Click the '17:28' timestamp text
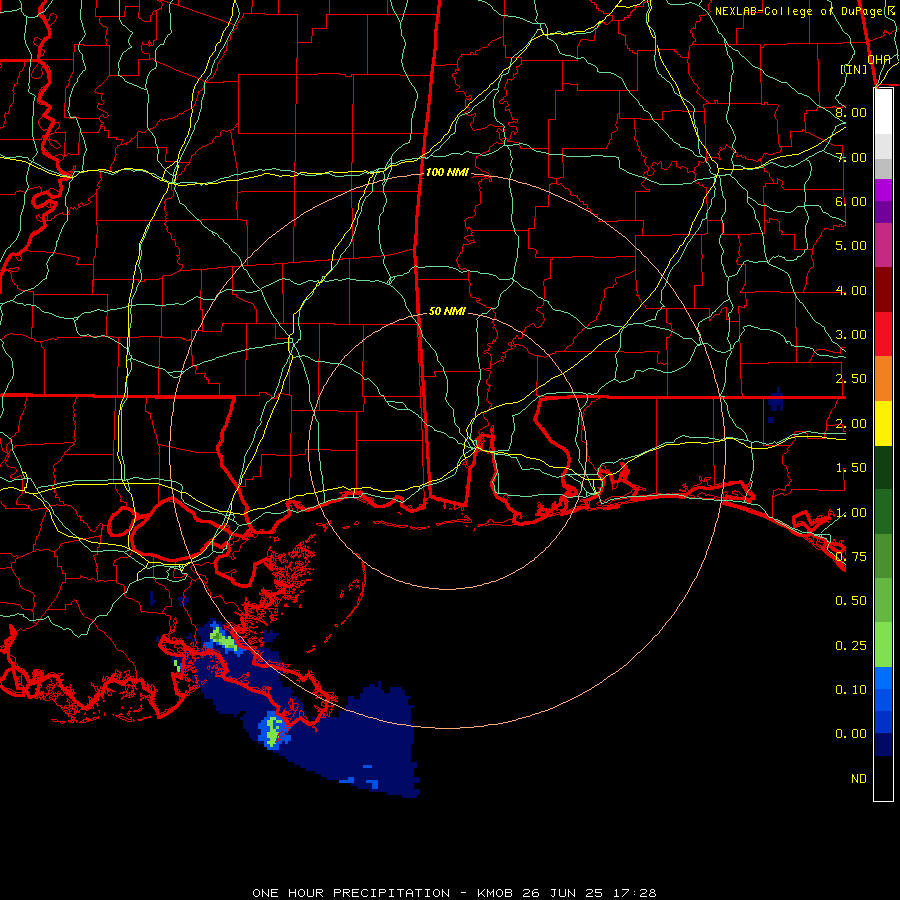Image resolution: width=900 pixels, height=900 pixels. click(634, 893)
